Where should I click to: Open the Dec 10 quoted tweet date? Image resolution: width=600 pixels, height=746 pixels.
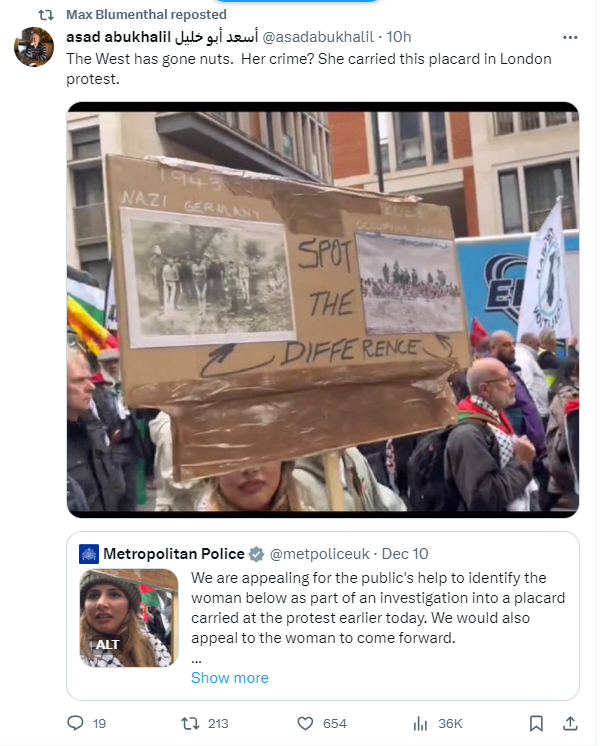point(405,554)
